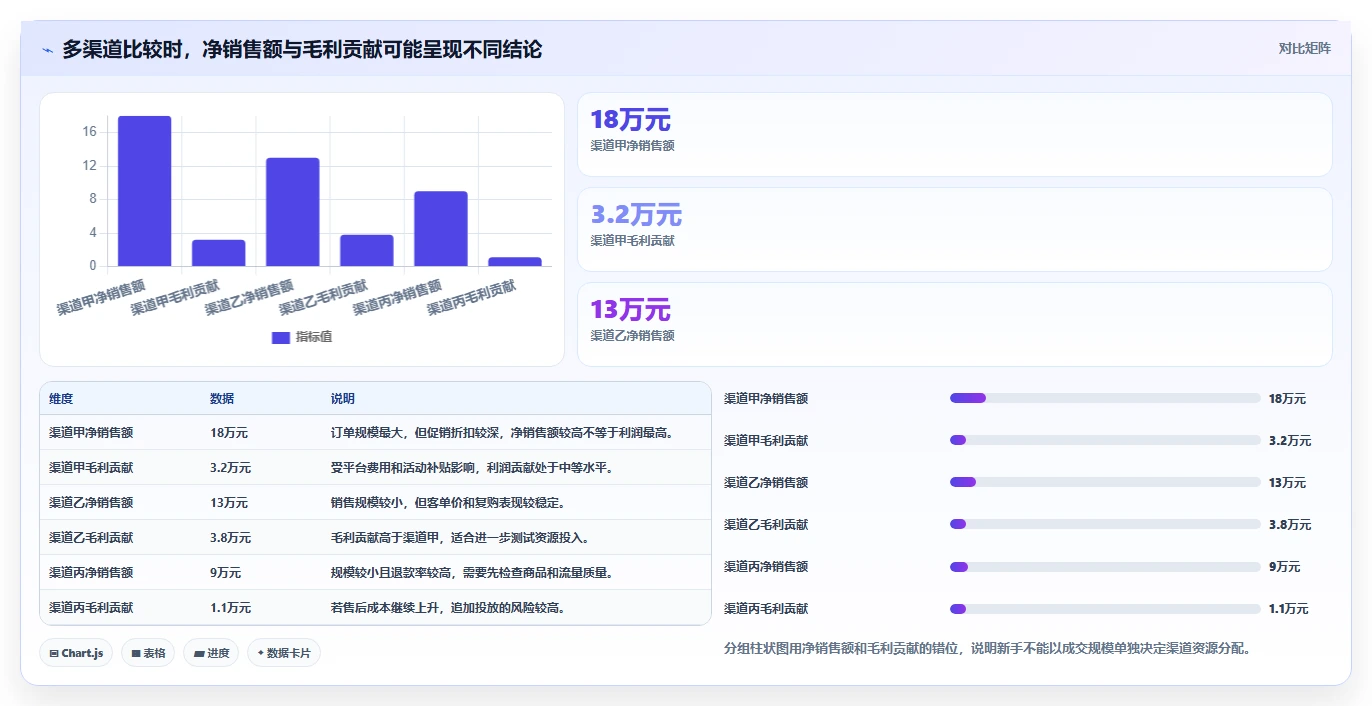This screenshot has width=1372, height=706.
Task: Click the 渠道甲净销售额 progress bar
Action: [x=1105, y=398]
